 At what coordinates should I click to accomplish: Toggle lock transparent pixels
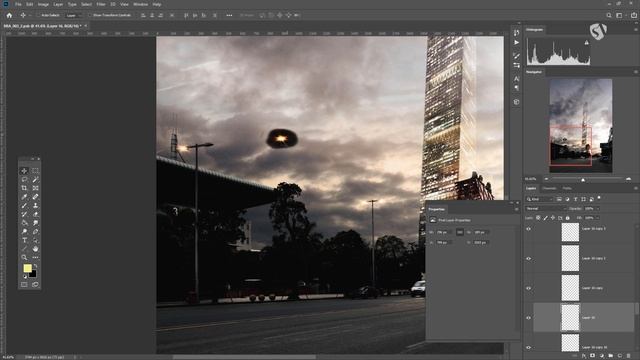[x=538, y=218]
